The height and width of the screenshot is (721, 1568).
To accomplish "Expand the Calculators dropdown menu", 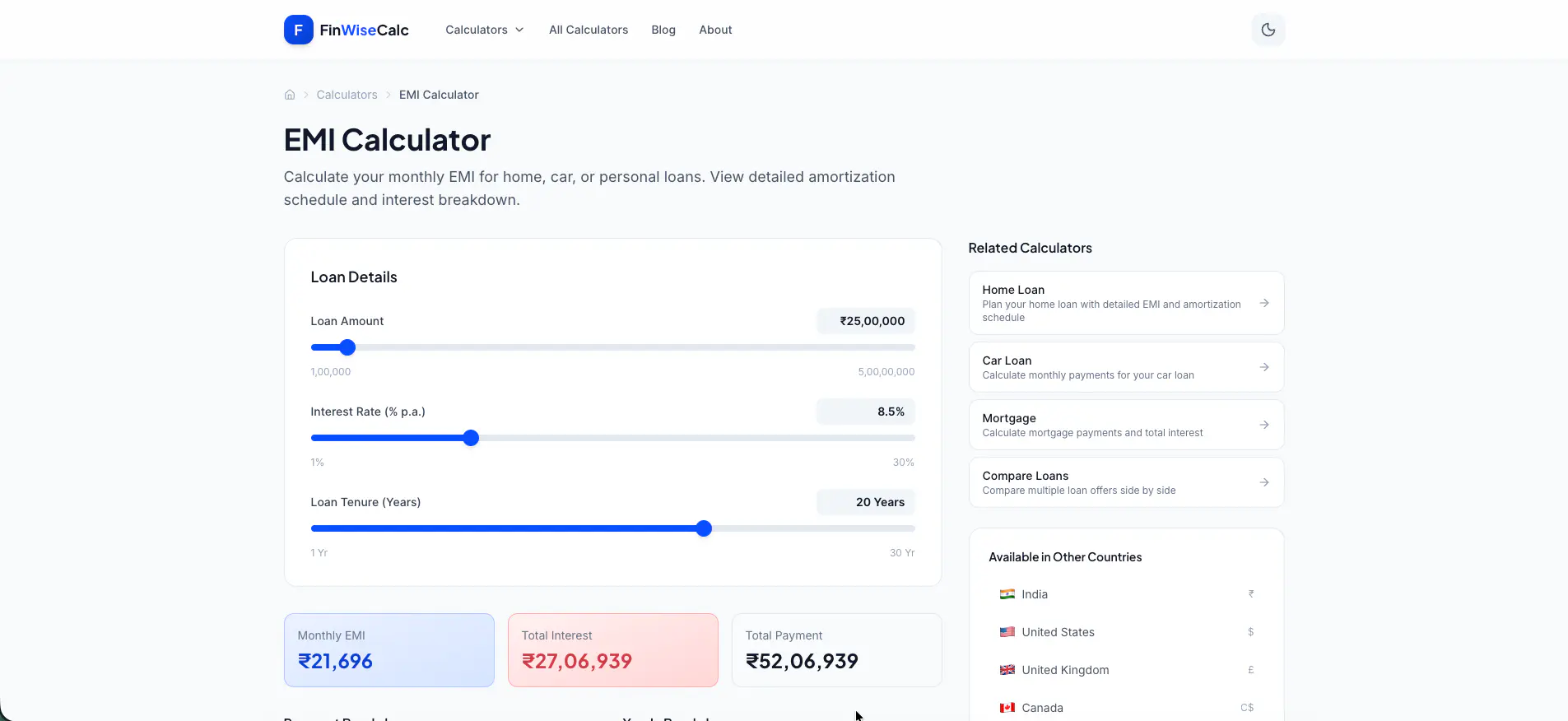I will pyautogui.click(x=484, y=30).
